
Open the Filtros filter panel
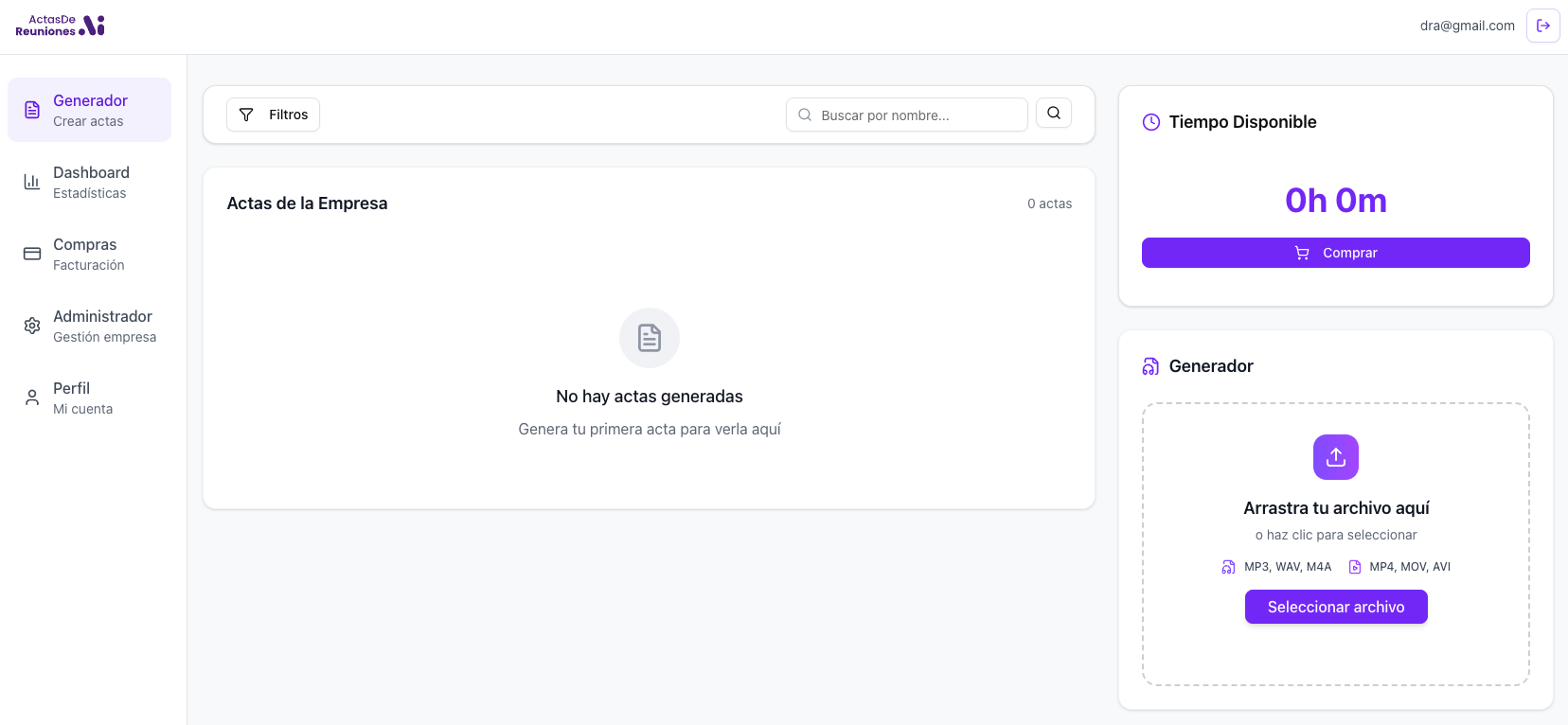[273, 115]
